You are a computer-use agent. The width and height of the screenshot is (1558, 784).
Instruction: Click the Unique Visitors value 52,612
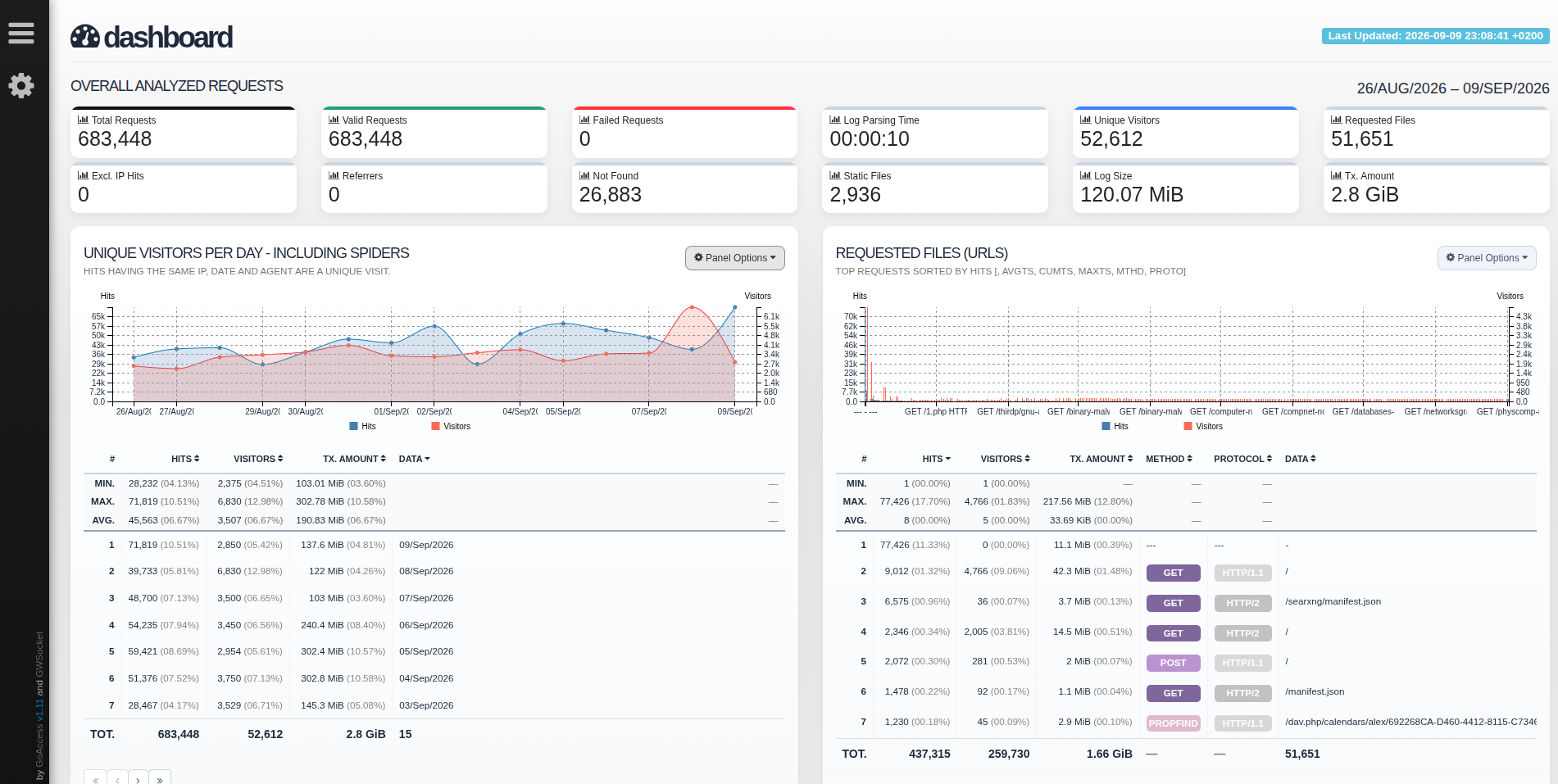(1111, 139)
